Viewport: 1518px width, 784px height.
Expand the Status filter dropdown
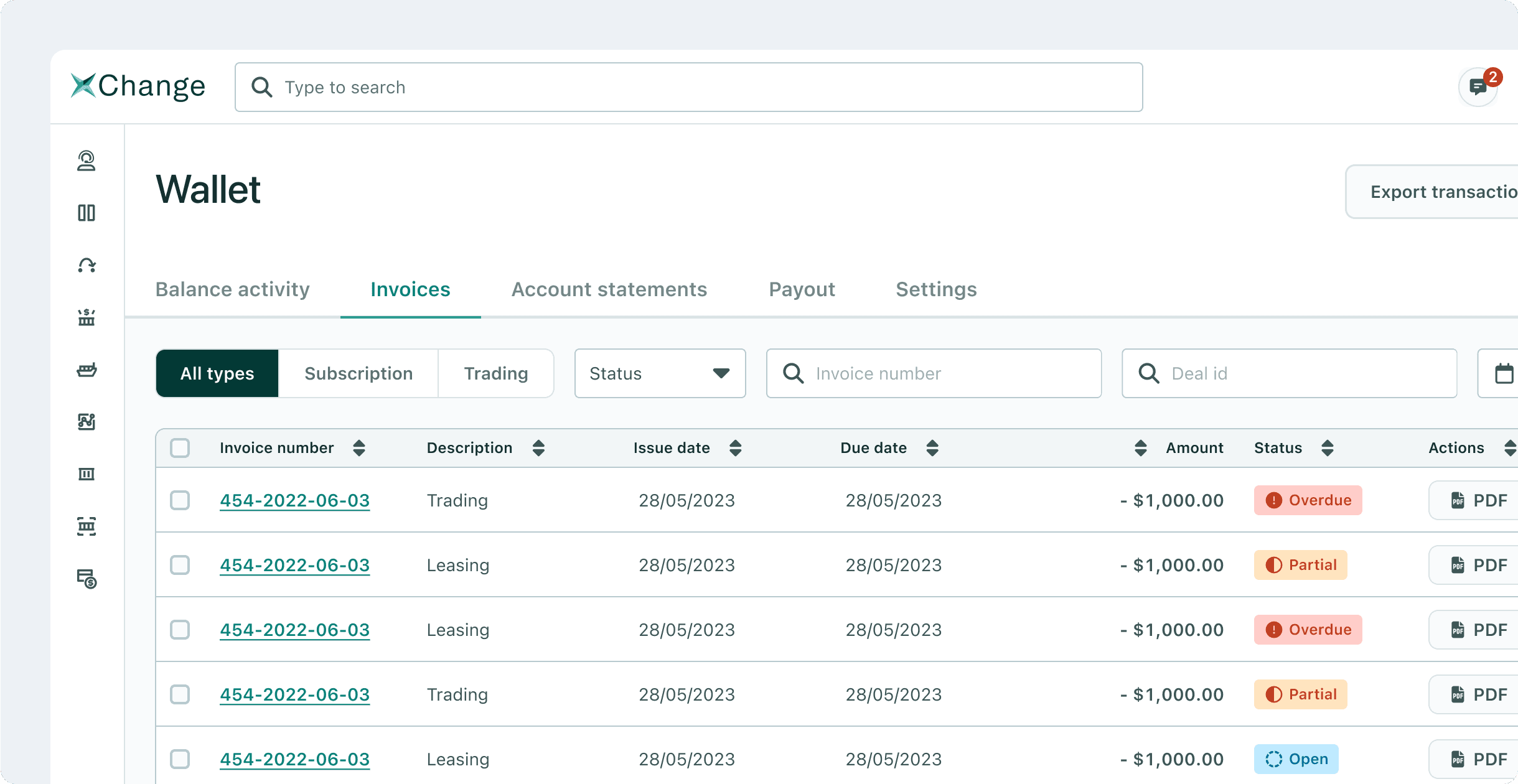[660, 373]
